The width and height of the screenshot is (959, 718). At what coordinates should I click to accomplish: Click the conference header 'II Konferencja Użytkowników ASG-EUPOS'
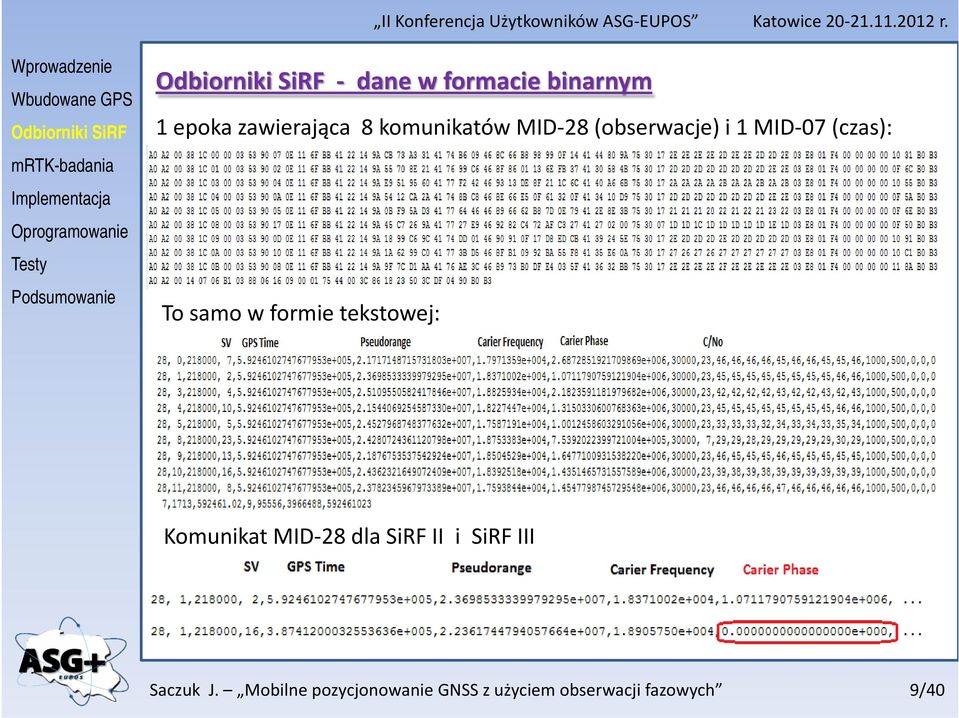[536, 21]
